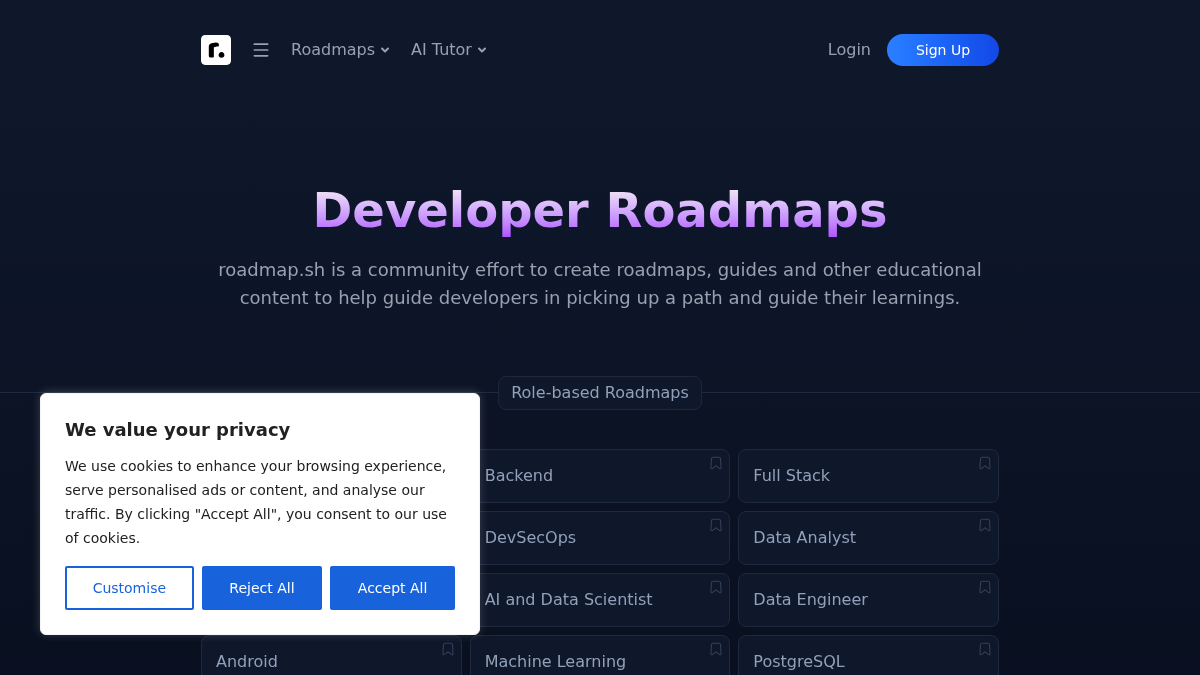Open the PostgreSQL roadmap card

tap(868, 656)
